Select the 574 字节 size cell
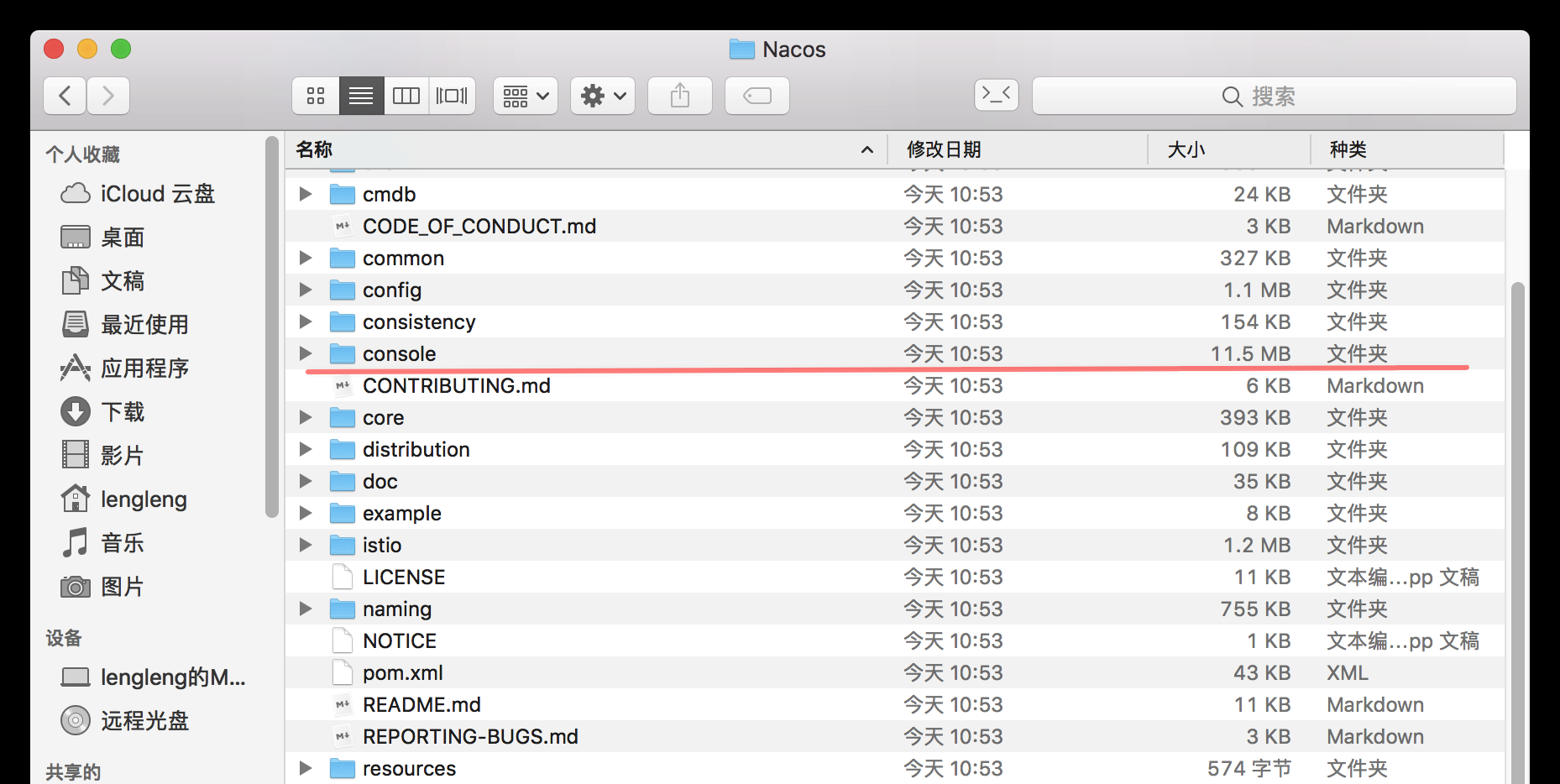Viewport: 1560px width, 784px height. click(x=1249, y=768)
